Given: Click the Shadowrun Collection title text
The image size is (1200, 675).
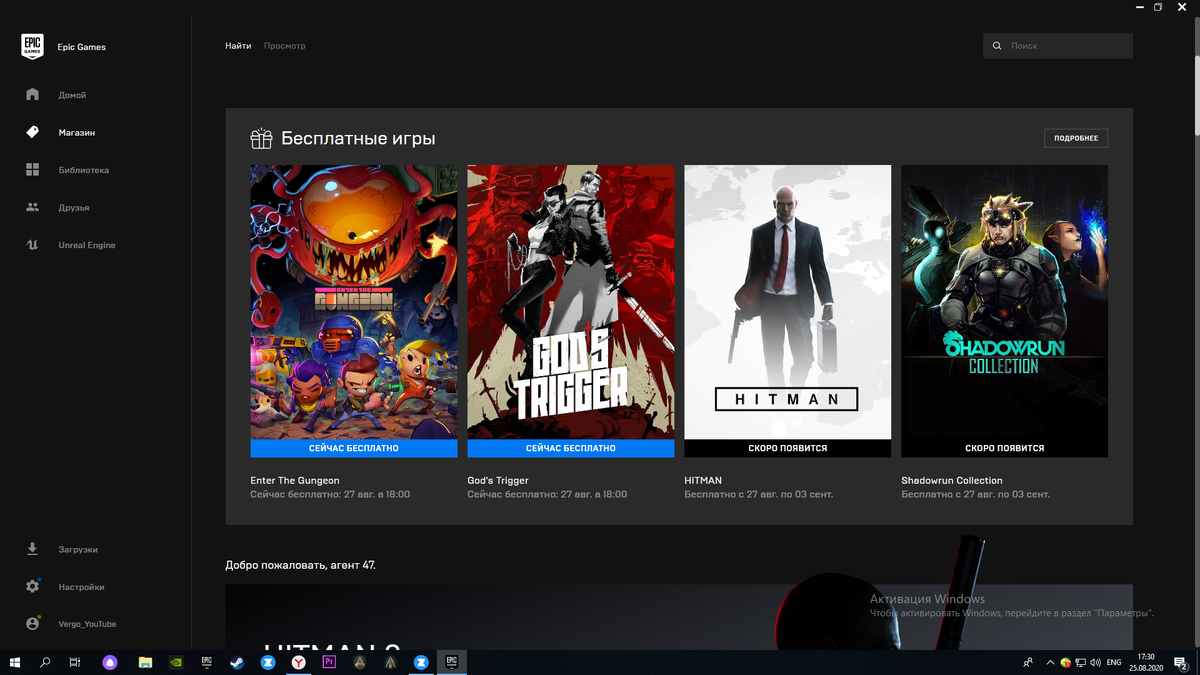Looking at the screenshot, I should pyautogui.click(x=952, y=480).
